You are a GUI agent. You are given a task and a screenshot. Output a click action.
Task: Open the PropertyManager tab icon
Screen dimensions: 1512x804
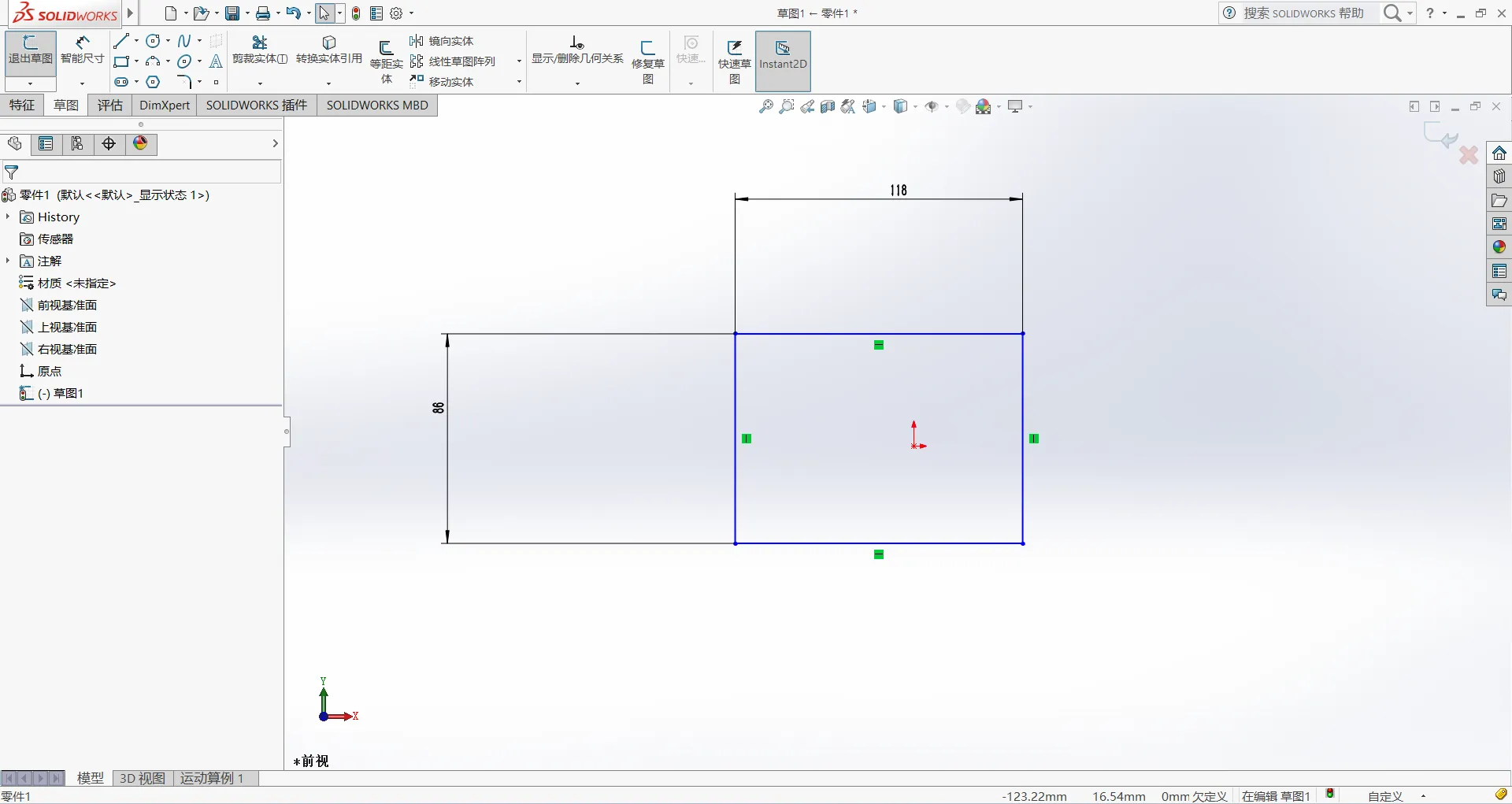46,143
